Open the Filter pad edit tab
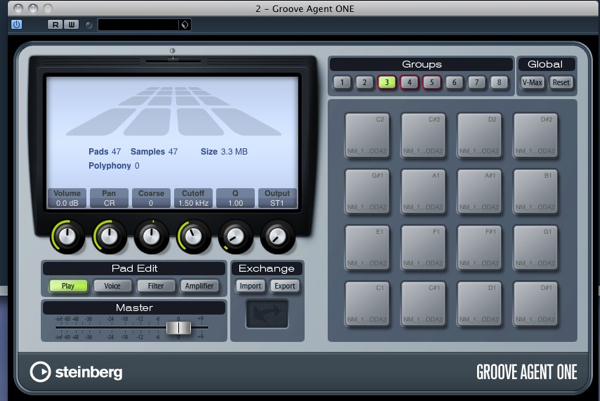This screenshot has width=600, height=401. 156,286
